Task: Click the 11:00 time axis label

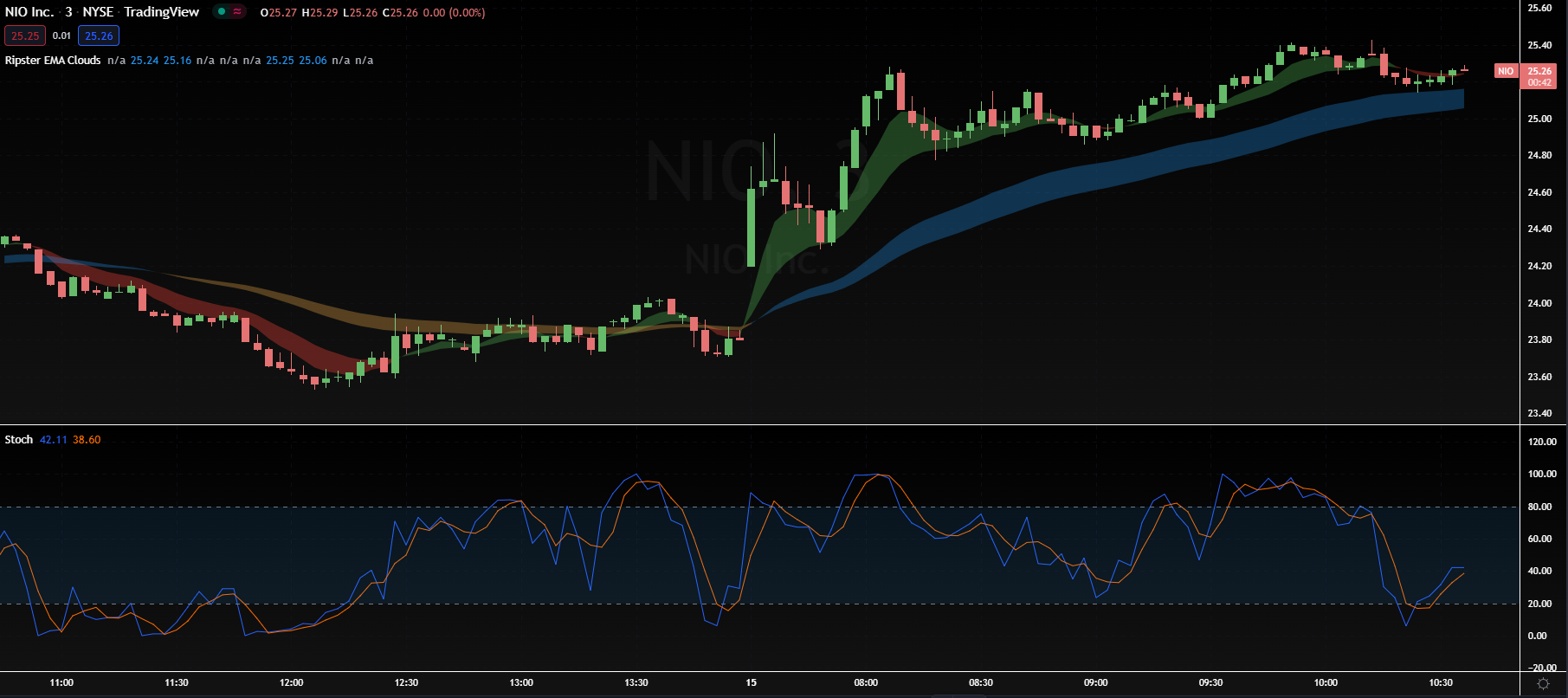Action: tap(61, 682)
